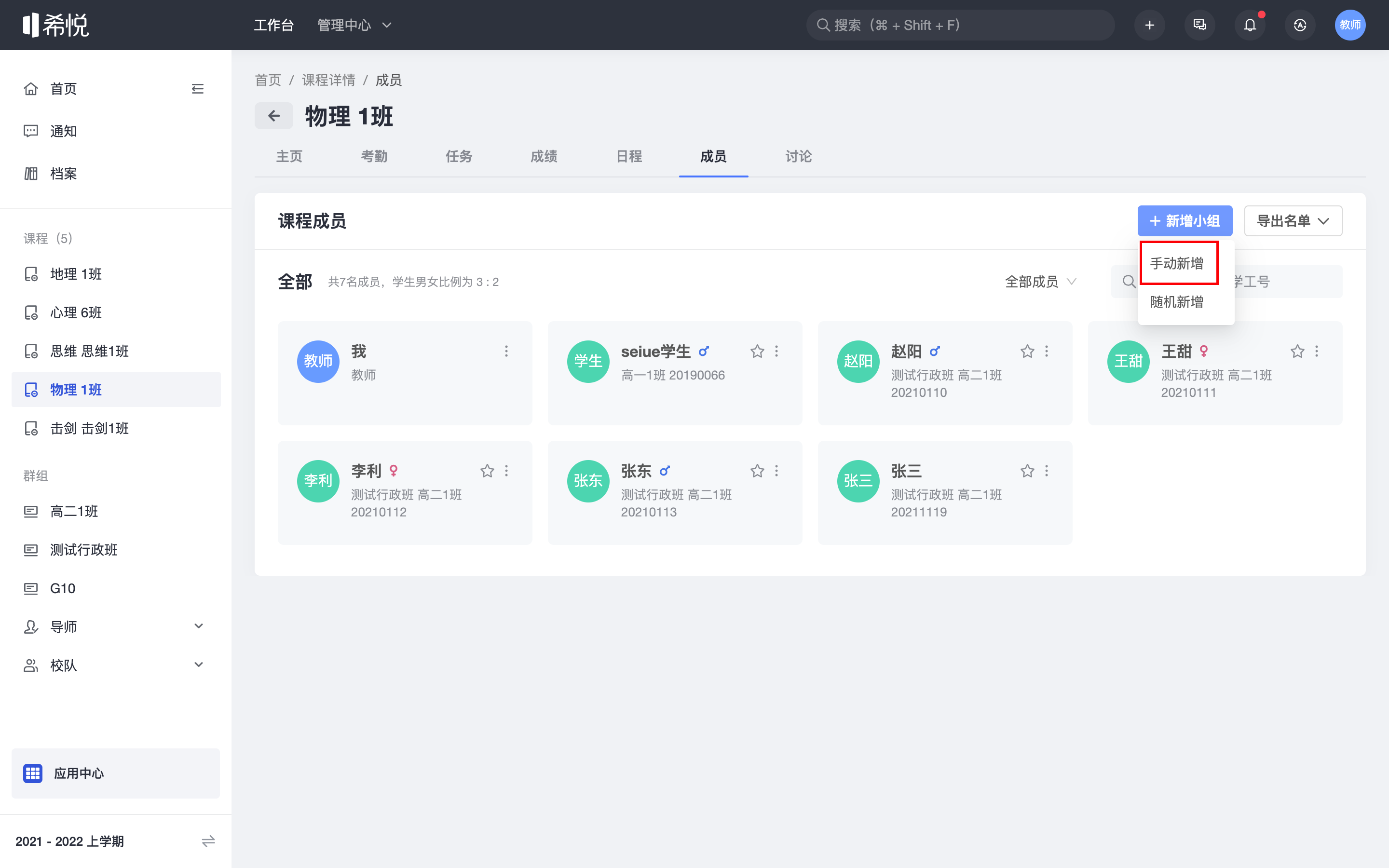Open more options on seiue学生 card

click(776, 352)
